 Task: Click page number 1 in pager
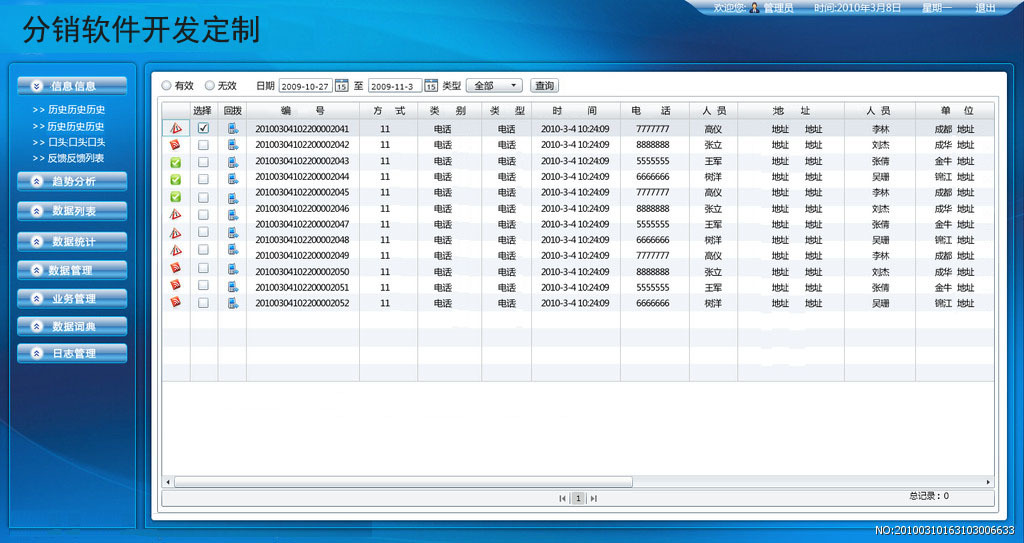578,499
